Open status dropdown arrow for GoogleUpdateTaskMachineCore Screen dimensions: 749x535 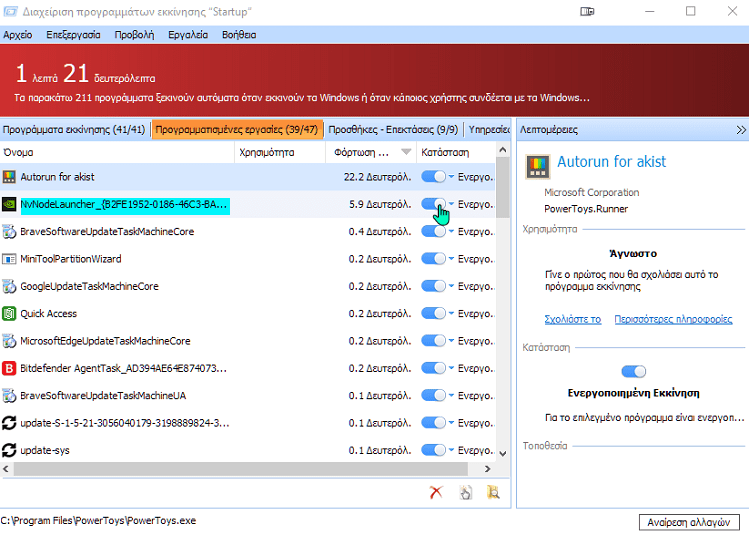pyautogui.click(x=451, y=286)
